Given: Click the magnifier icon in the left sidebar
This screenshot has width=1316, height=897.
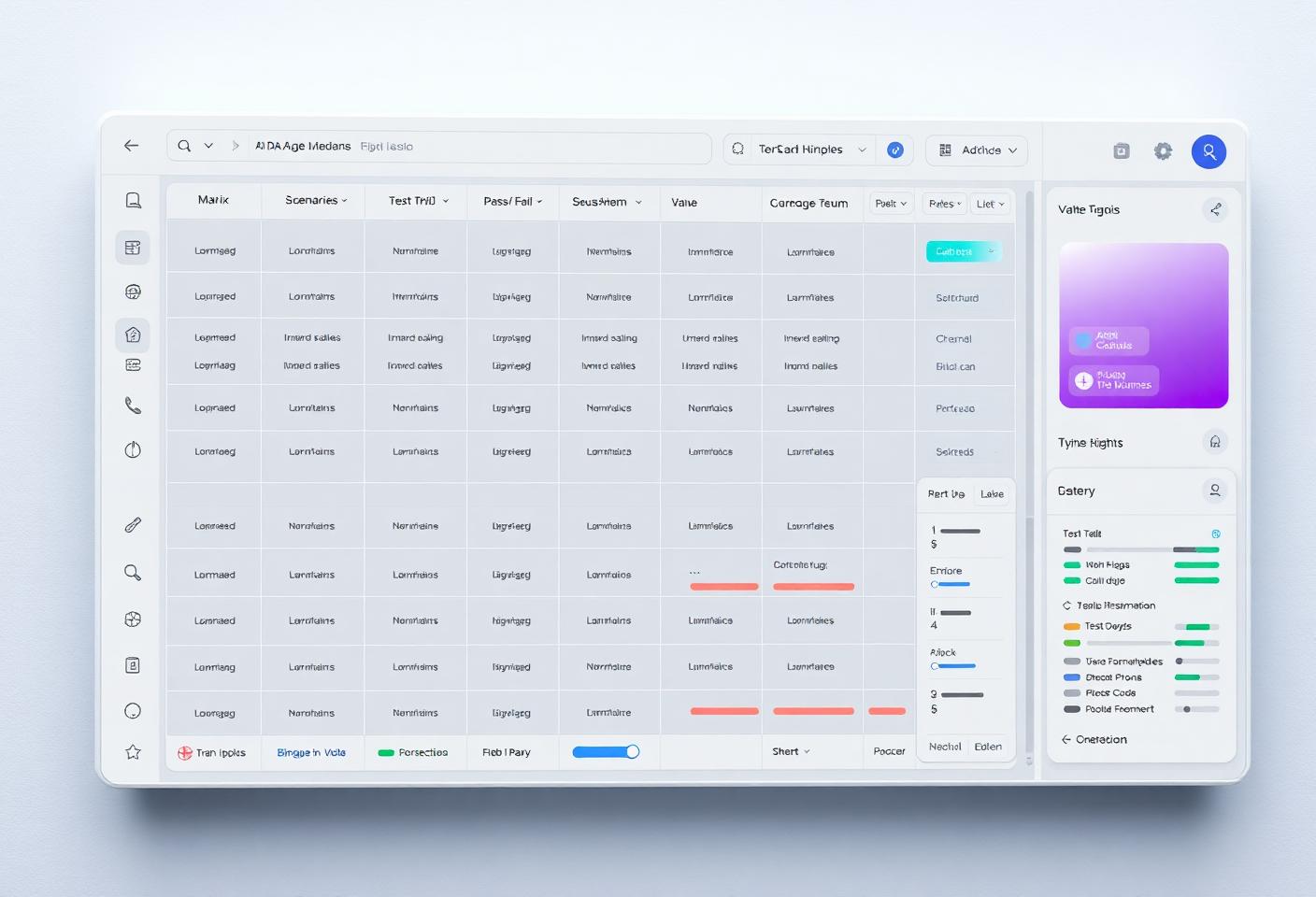Looking at the screenshot, I should click(x=133, y=573).
